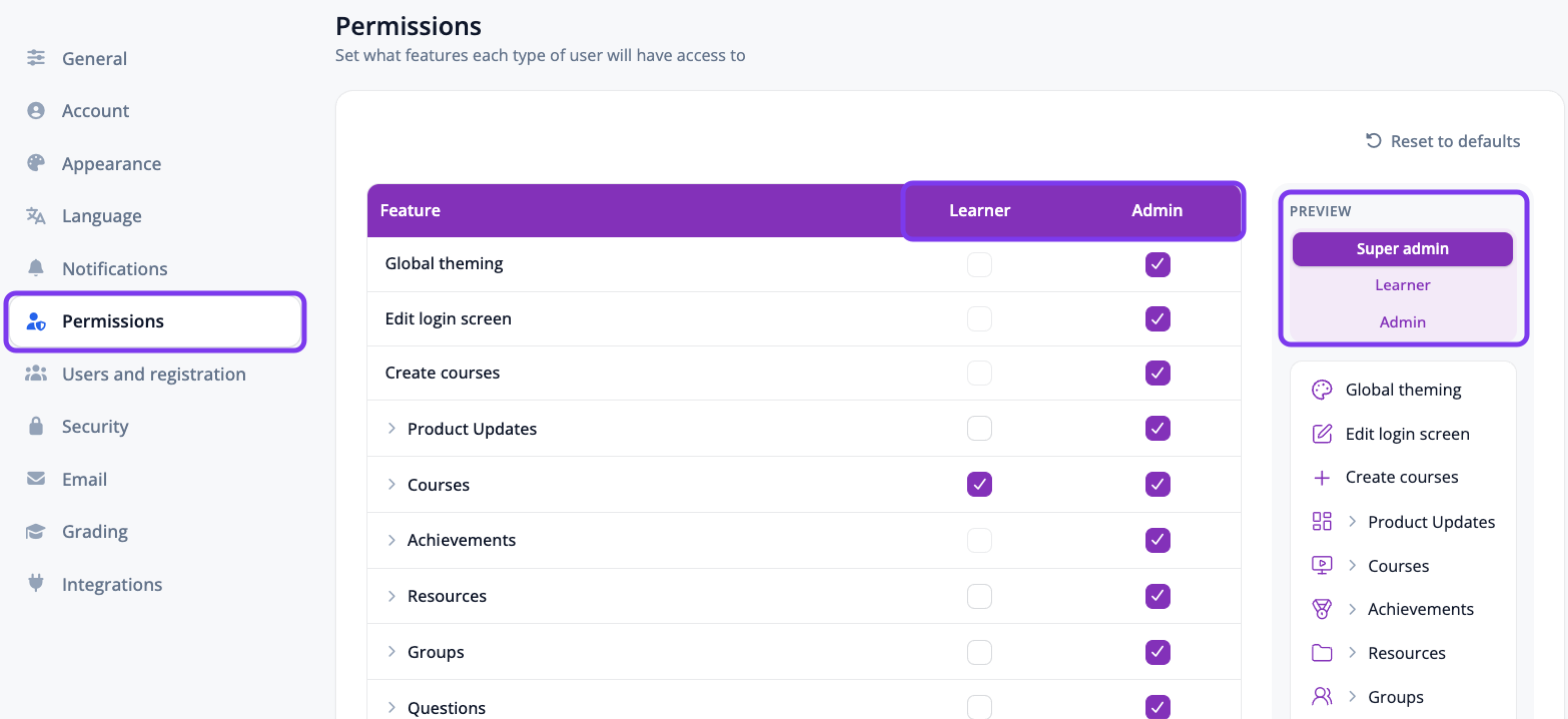
Task: Click the Permissions user-shield icon
Action: [36, 321]
